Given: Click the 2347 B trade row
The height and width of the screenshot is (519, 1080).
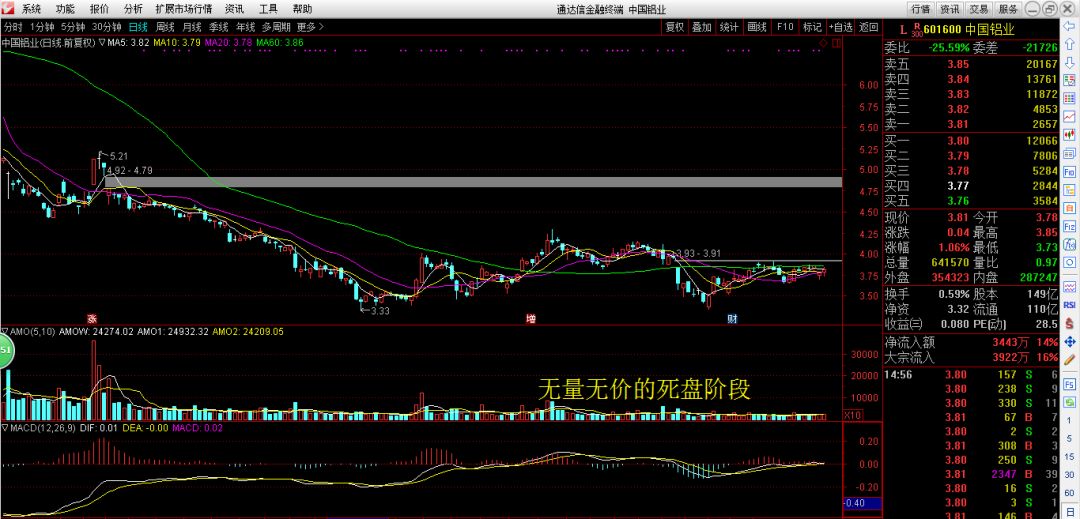Looking at the screenshot, I should (971, 474).
